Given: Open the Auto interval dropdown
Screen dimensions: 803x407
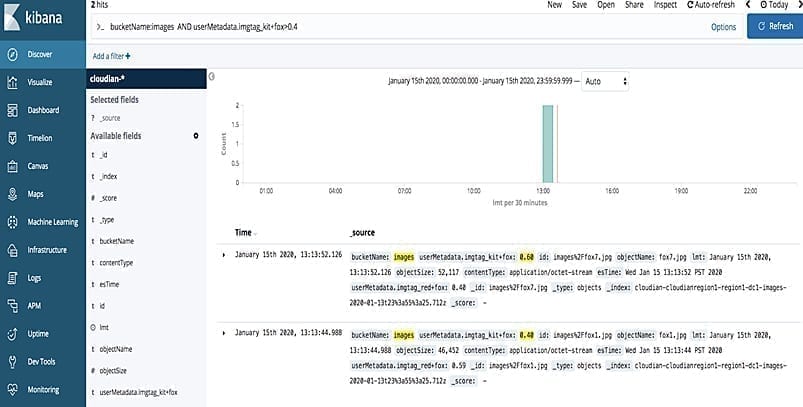Looking at the screenshot, I should coord(605,81).
